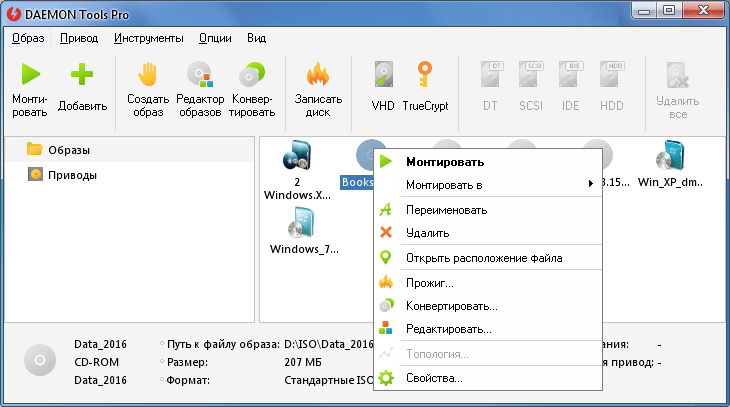Open the Инструменты menu
Viewport: 730px width, 407px height.
pyautogui.click(x=148, y=38)
